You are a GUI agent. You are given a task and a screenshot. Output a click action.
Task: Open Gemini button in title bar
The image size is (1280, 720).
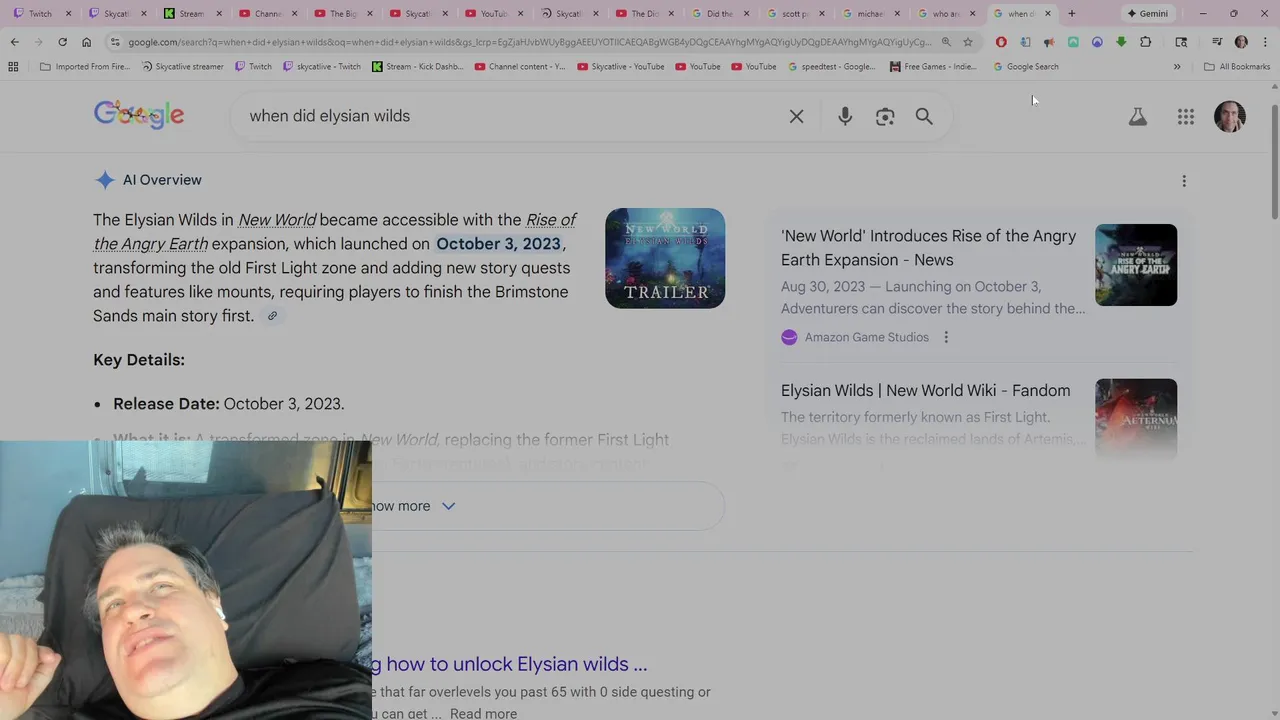click(x=1147, y=13)
